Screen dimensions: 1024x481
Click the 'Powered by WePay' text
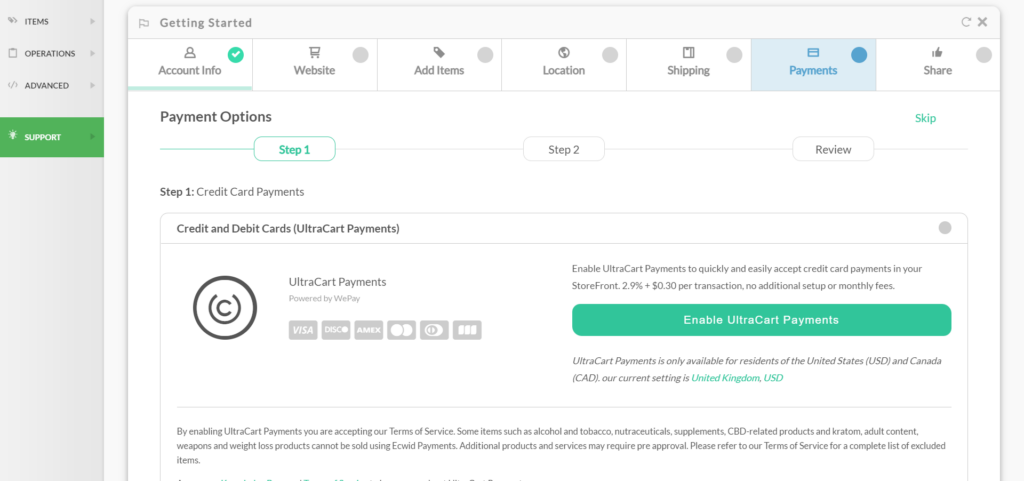(x=325, y=298)
